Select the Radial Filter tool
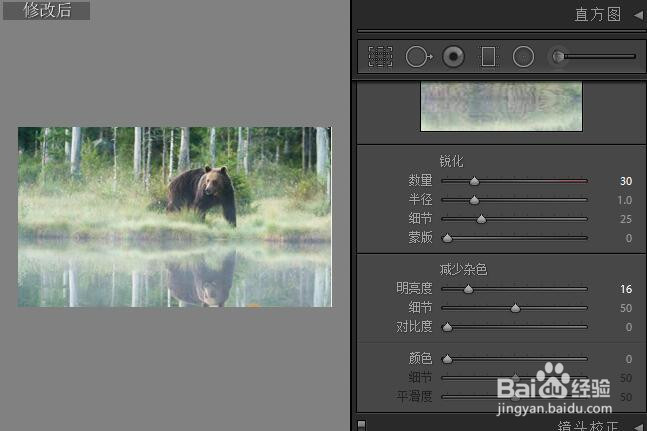Image resolution: width=647 pixels, height=431 pixels. click(x=523, y=57)
